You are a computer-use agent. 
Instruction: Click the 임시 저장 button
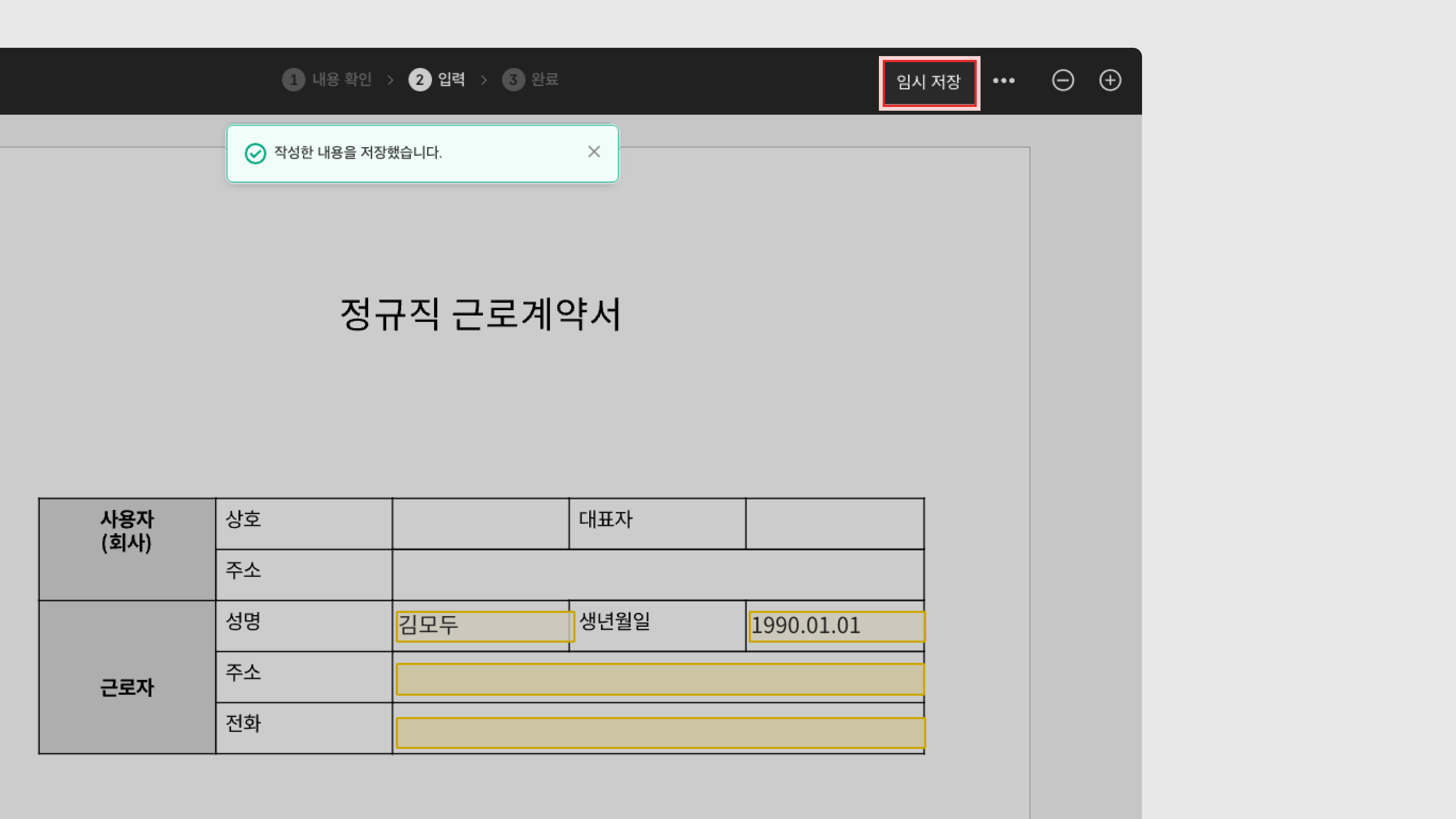click(x=929, y=83)
